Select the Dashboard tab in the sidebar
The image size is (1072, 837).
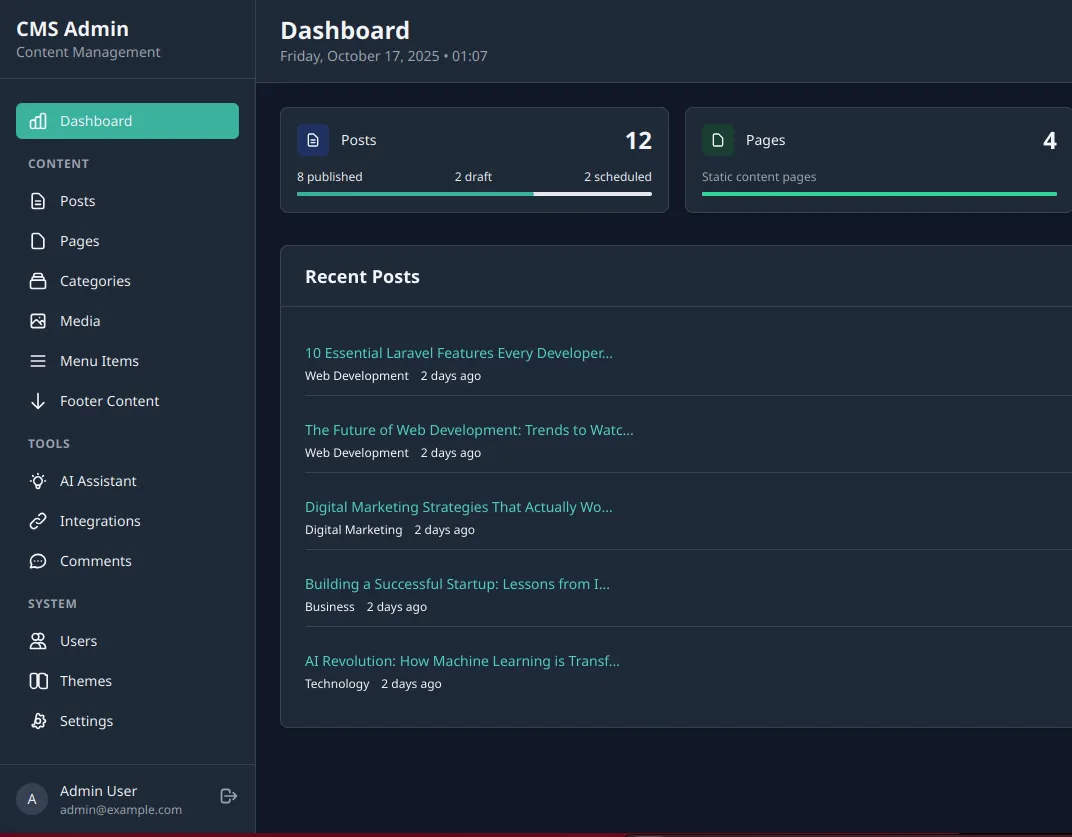pyautogui.click(x=127, y=120)
